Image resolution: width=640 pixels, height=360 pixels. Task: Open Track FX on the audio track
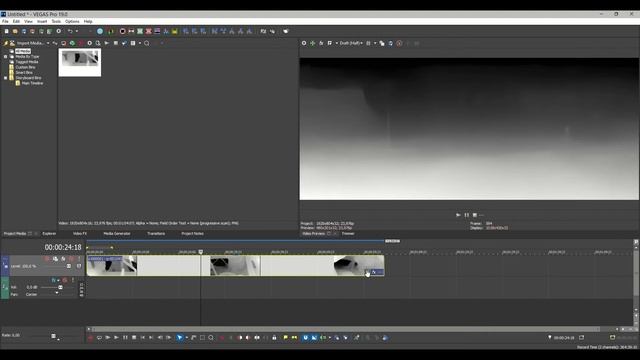pos(53,280)
